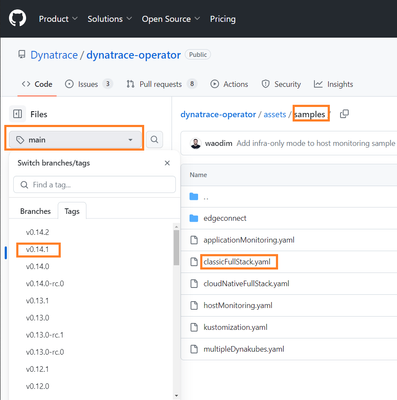Go to the parent directory folder icon

coord(194,196)
